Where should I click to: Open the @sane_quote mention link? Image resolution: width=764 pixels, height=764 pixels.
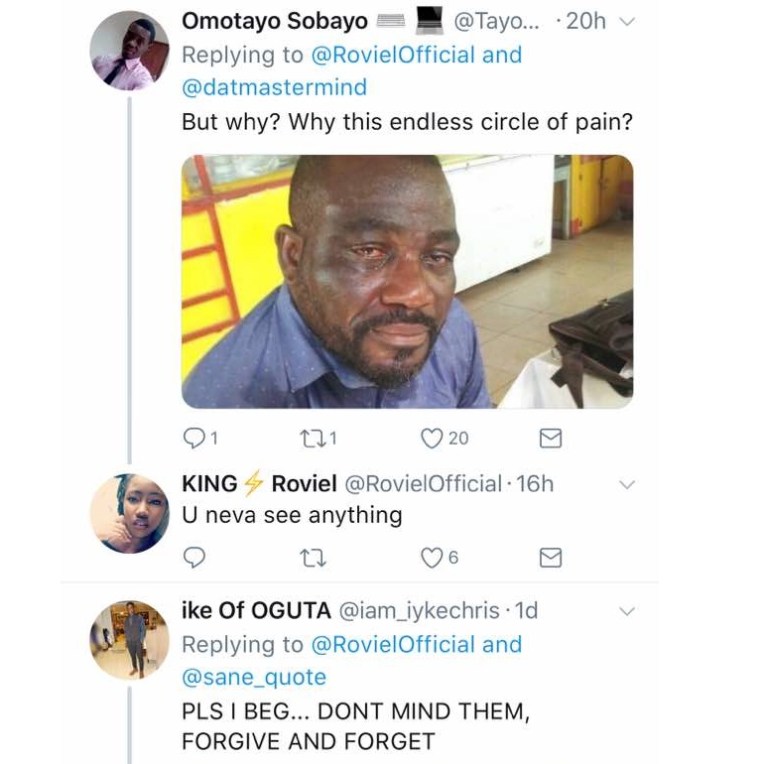[253, 677]
